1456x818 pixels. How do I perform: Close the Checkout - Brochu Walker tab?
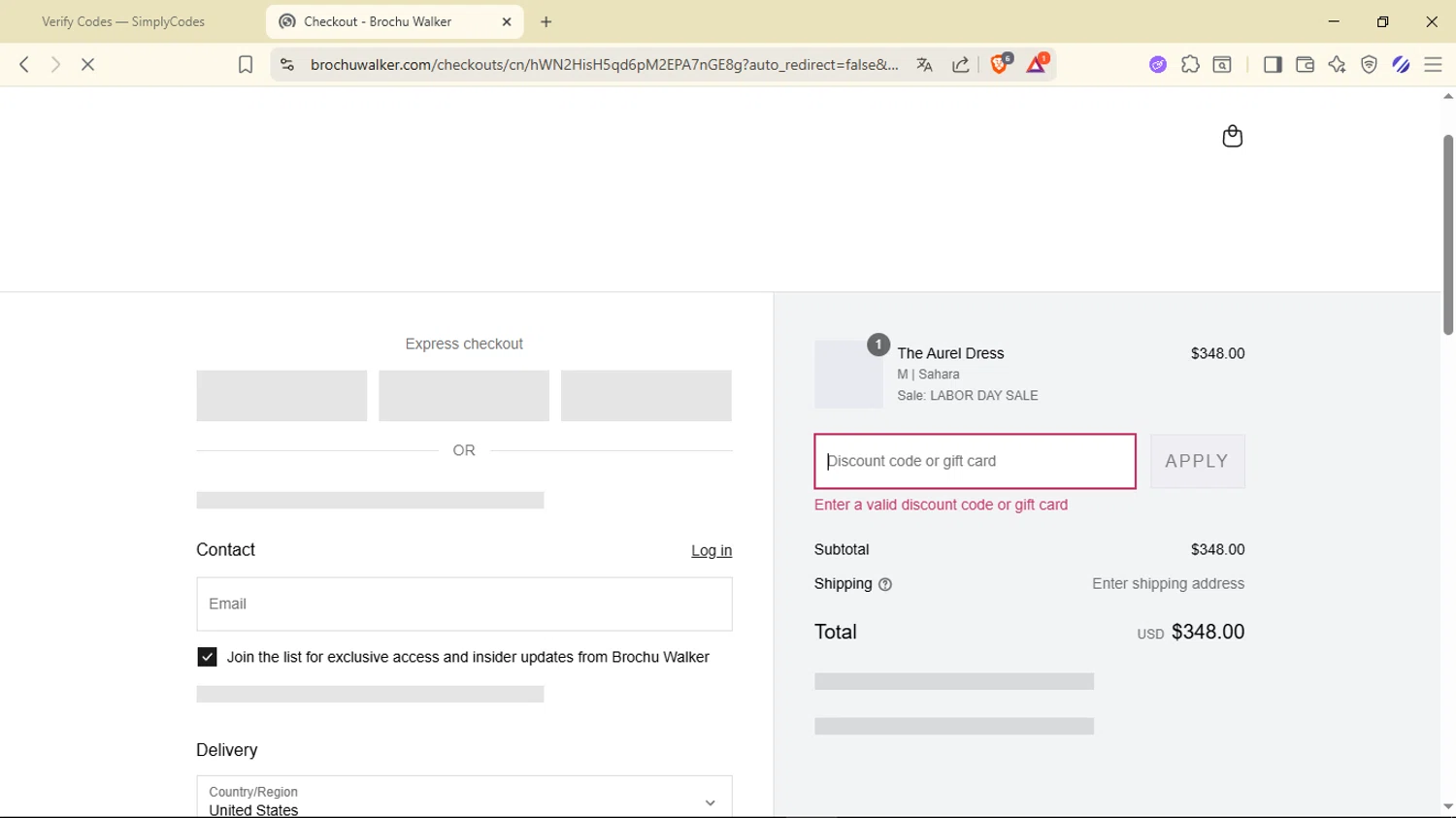pos(507,21)
